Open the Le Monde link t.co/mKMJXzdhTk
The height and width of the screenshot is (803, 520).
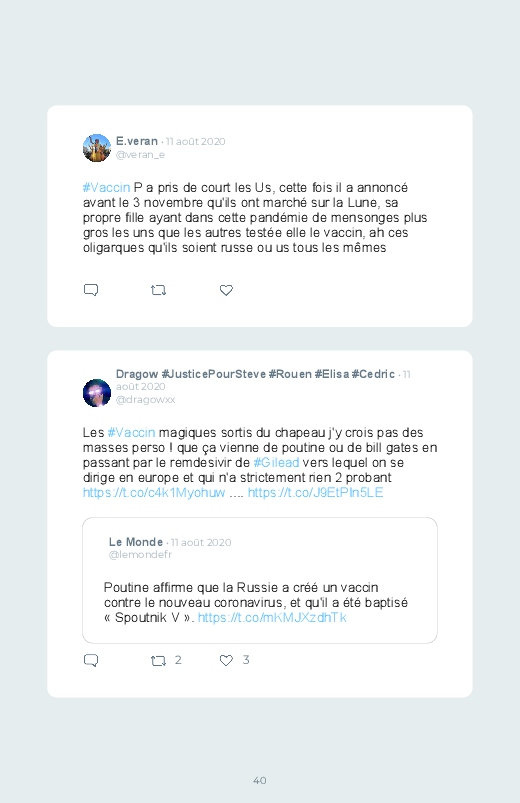(272, 618)
